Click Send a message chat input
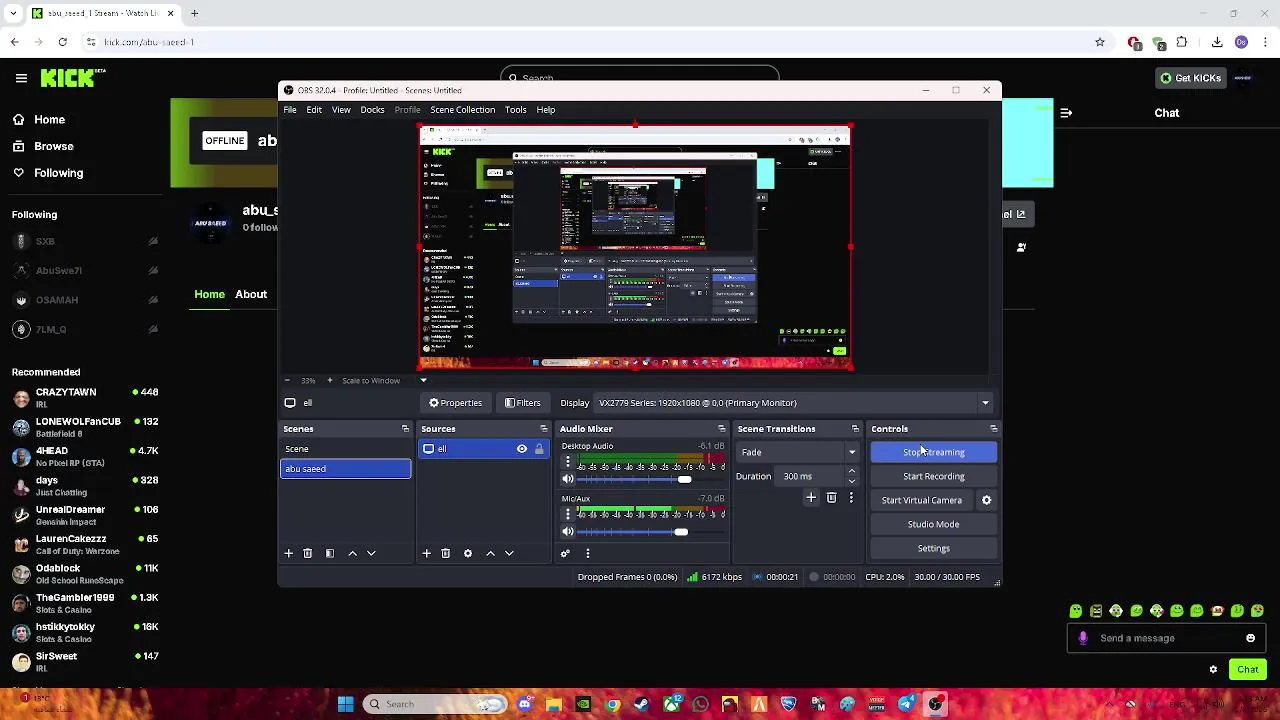Screen dimensions: 1280x720 coord(1166,638)
